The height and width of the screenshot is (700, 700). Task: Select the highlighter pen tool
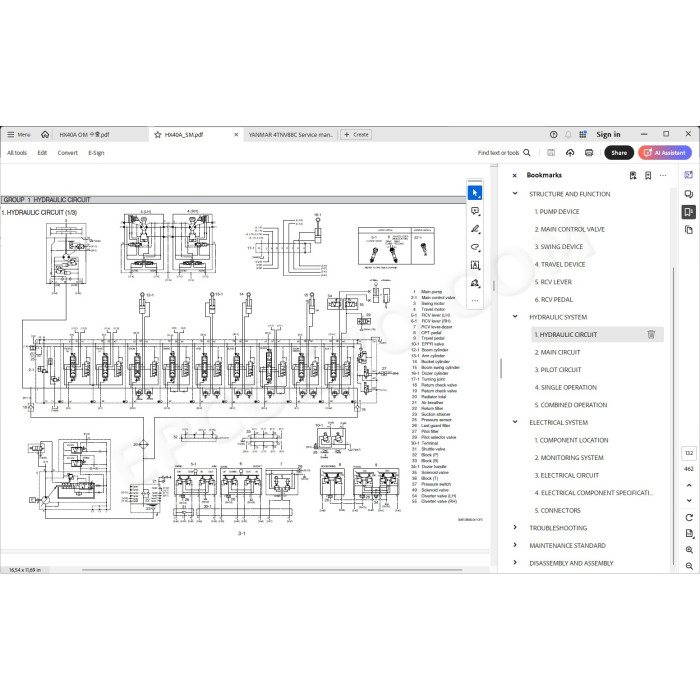tap(475, 229)
